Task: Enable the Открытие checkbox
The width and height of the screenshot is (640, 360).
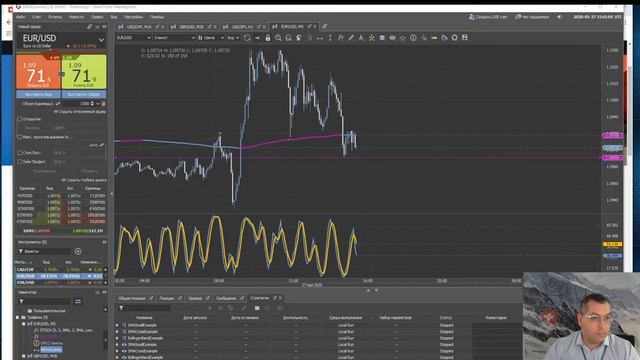Action: click(20, 119)
